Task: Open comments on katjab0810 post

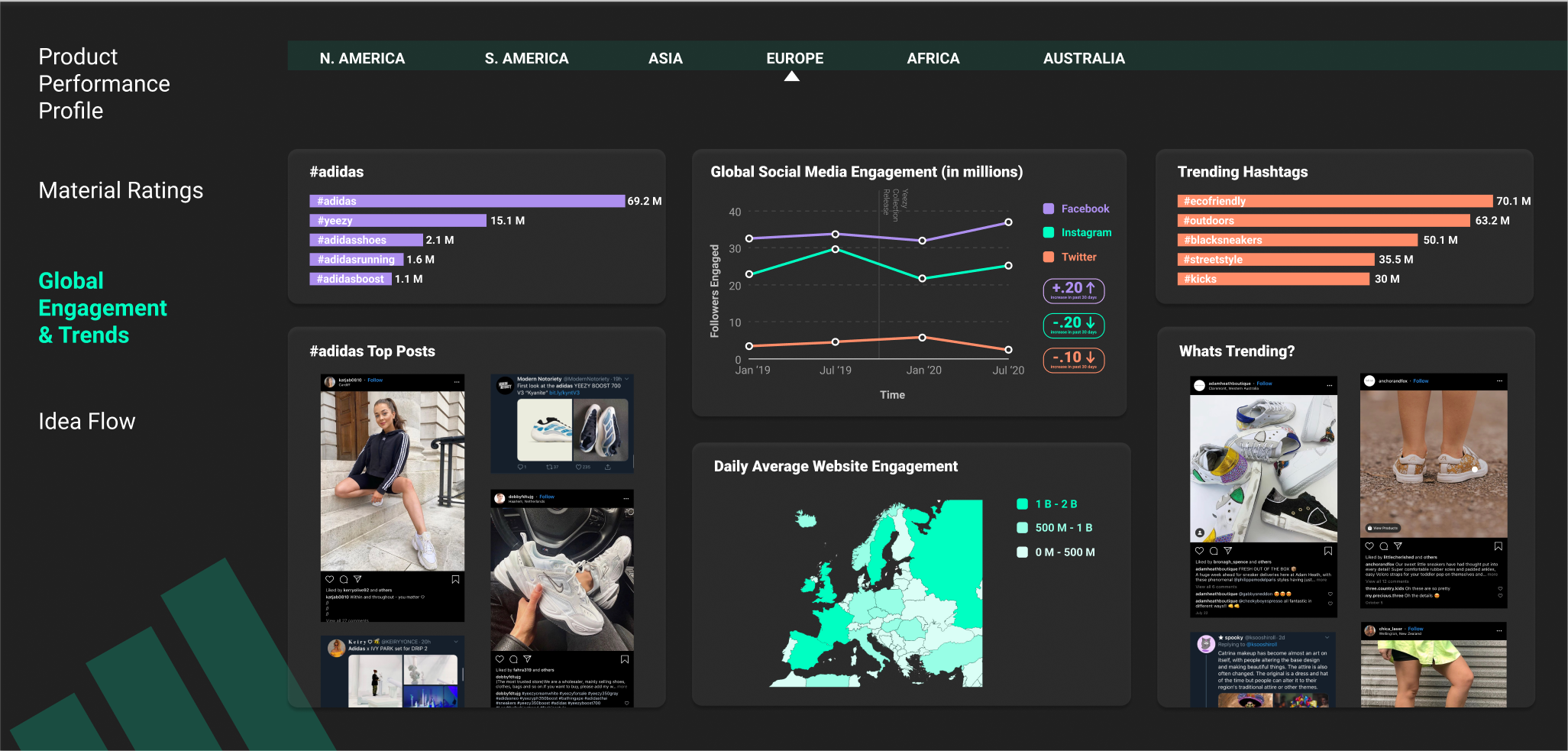Action: click(x=344, y=579)
